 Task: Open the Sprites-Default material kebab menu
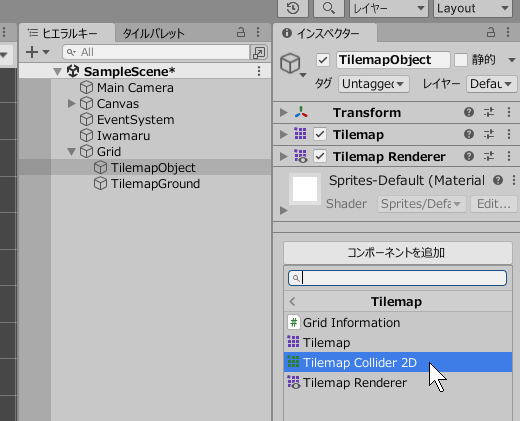pos(514,180)
